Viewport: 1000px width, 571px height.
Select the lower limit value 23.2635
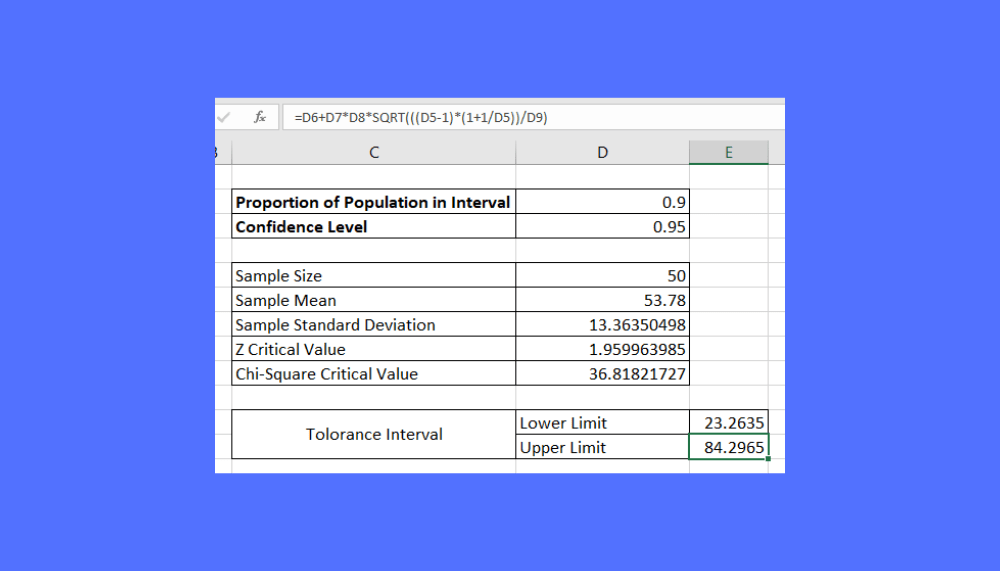coord(728,422)
